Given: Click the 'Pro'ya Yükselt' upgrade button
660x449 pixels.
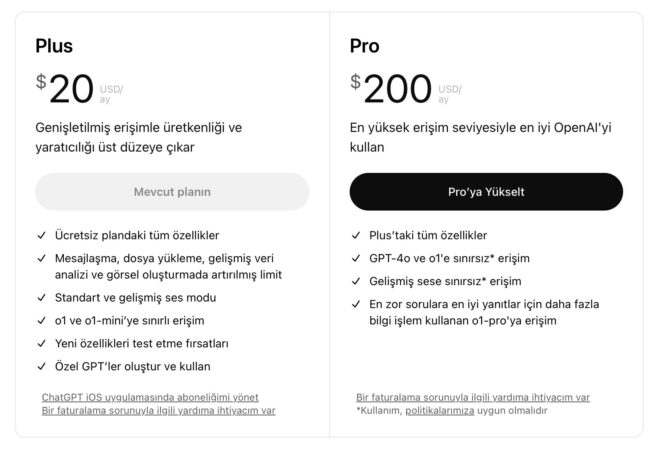Looking at the screenshot, I should coord(486,192).
